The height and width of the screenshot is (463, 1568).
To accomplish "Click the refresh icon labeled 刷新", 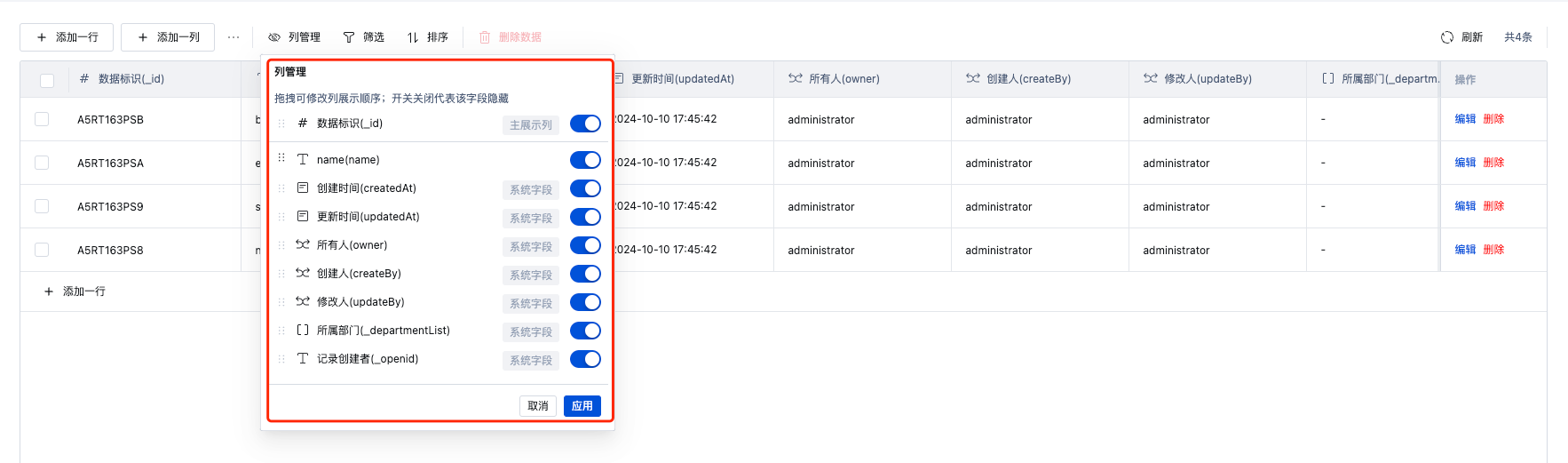I will [x=1447, y=37].
